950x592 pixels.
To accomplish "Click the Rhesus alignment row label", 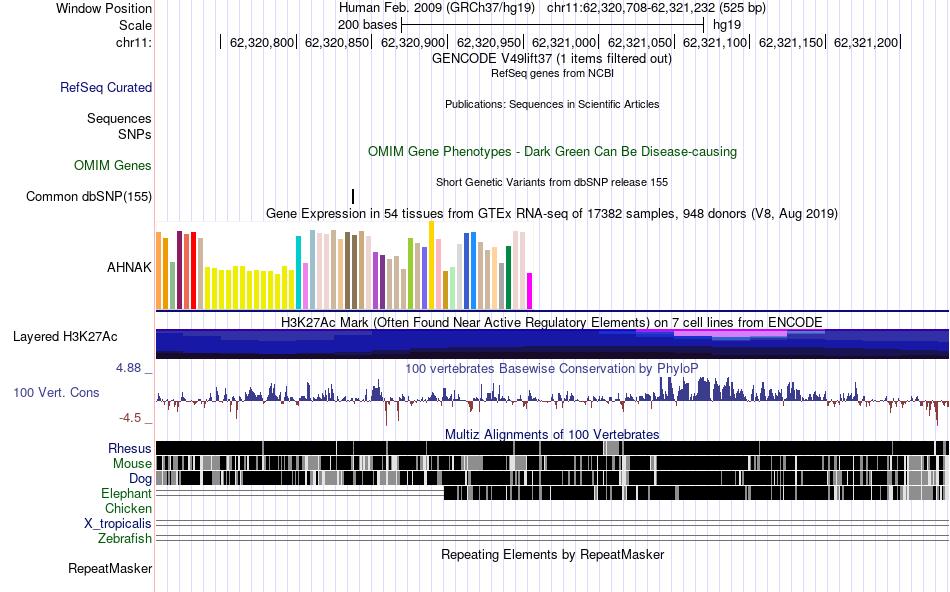I will tap(130, 448).
